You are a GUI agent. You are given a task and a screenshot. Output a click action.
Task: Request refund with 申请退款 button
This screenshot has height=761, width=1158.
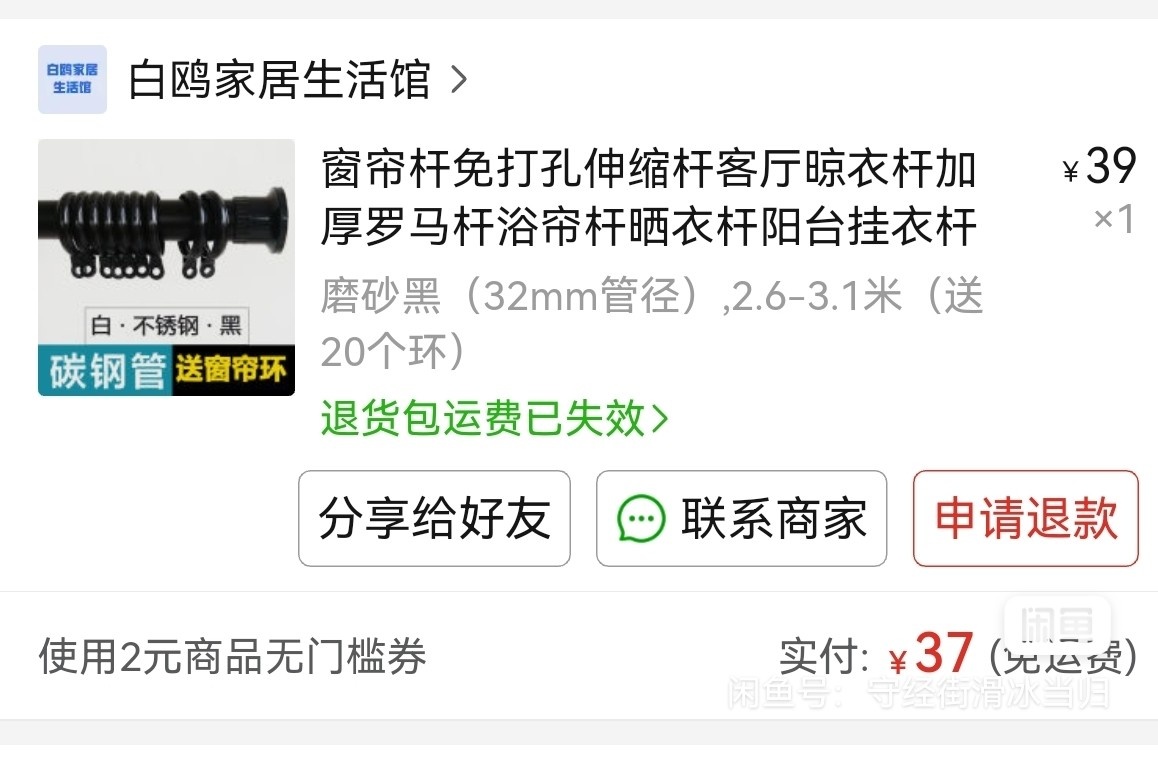1026,519
